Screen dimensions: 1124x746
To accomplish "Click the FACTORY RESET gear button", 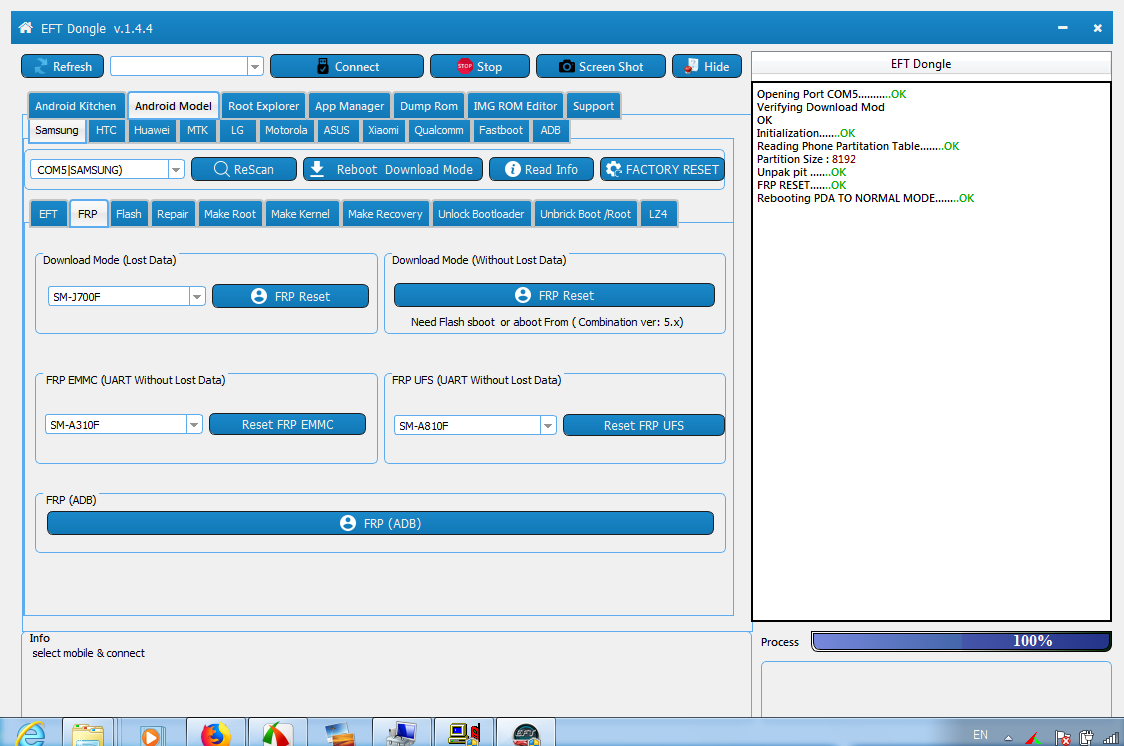I will 662,170.
